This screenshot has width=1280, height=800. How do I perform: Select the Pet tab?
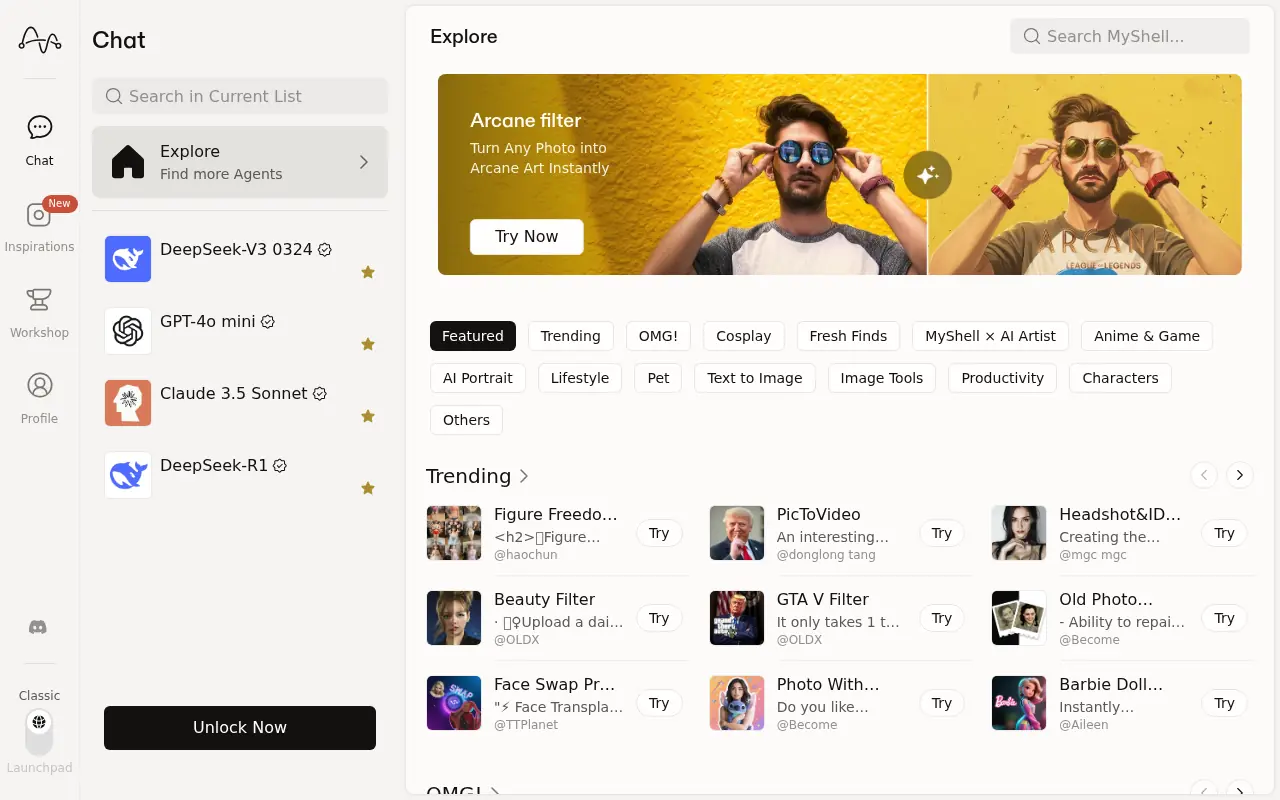[658, 378]
